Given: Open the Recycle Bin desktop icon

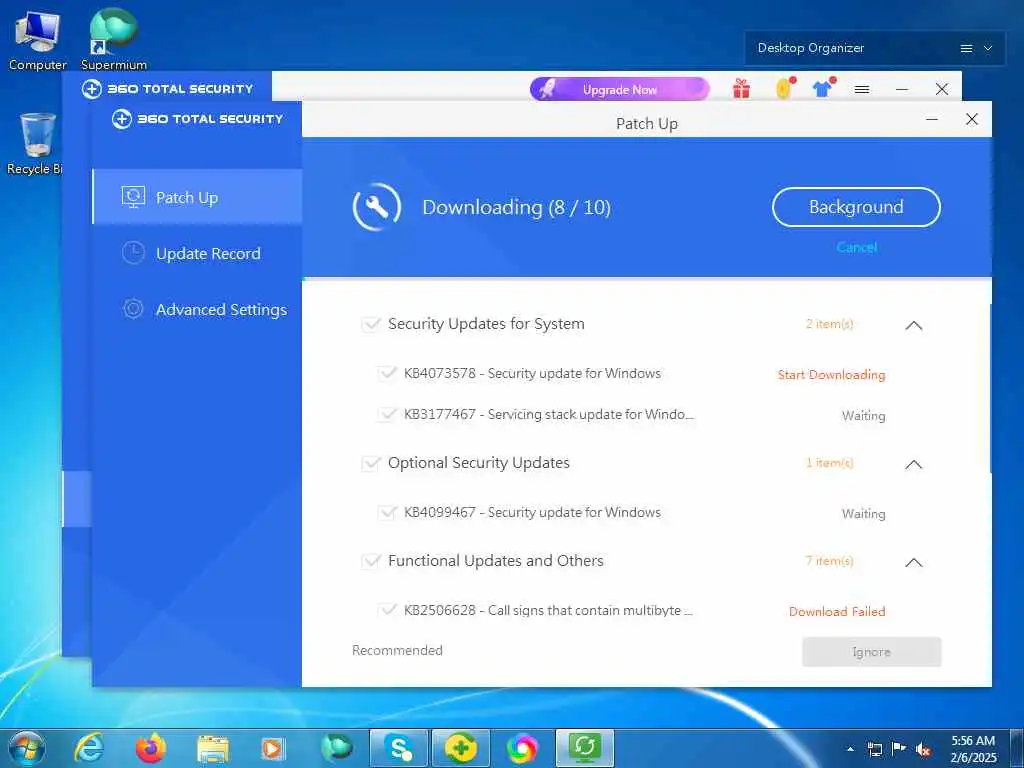Looking at the screenshot, I should 34,144.
